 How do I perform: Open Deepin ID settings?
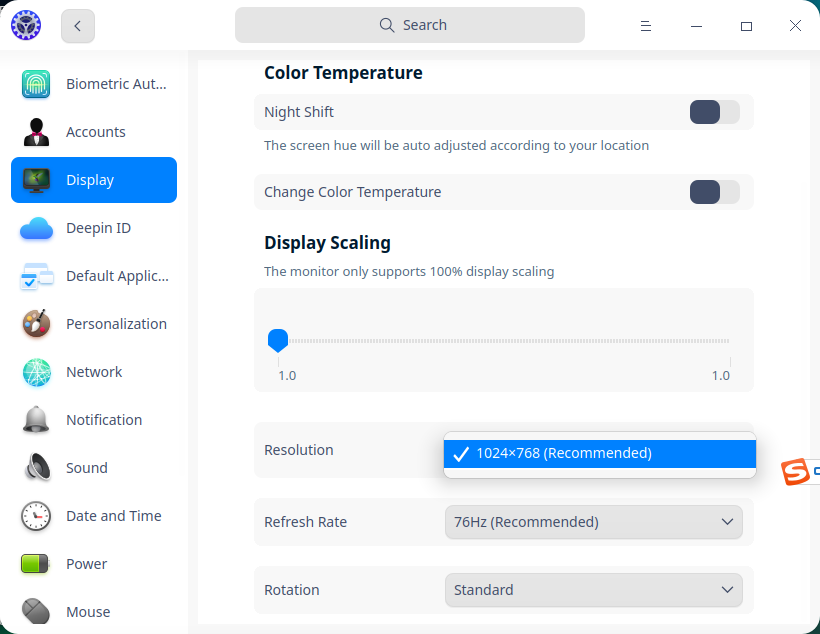coord(93,228)
